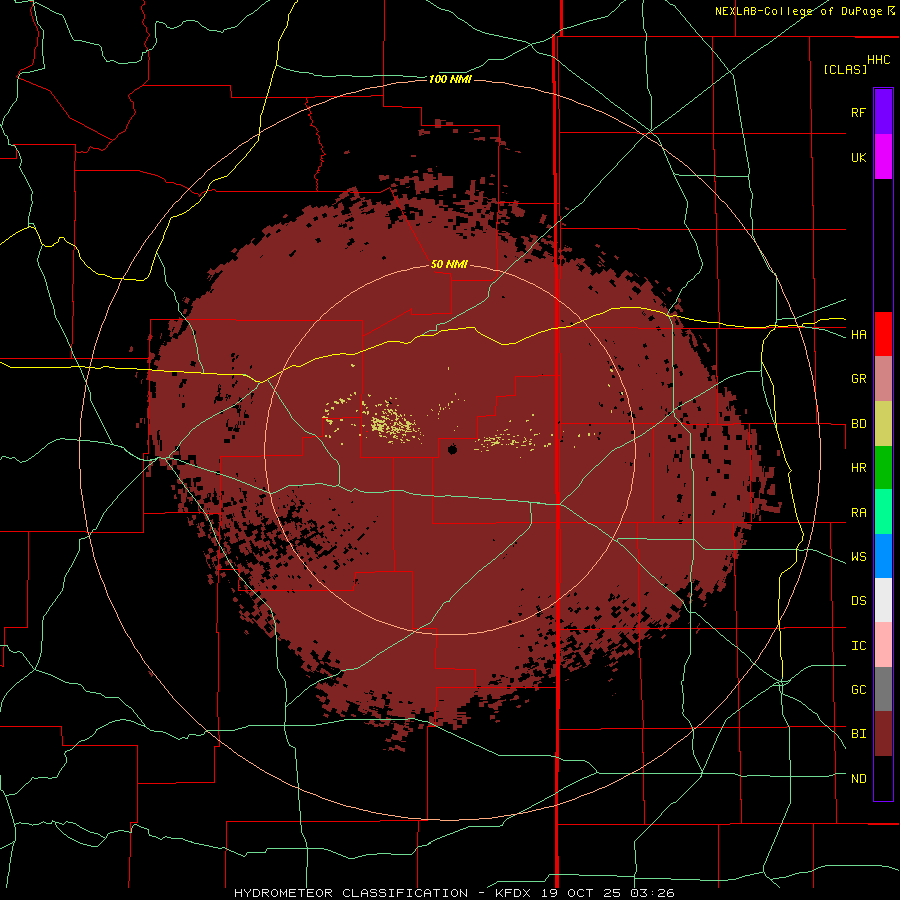This screenshot has width=900, height=900.
Task: Click the BD yellow legend swatch
Action: pos(883,423)
